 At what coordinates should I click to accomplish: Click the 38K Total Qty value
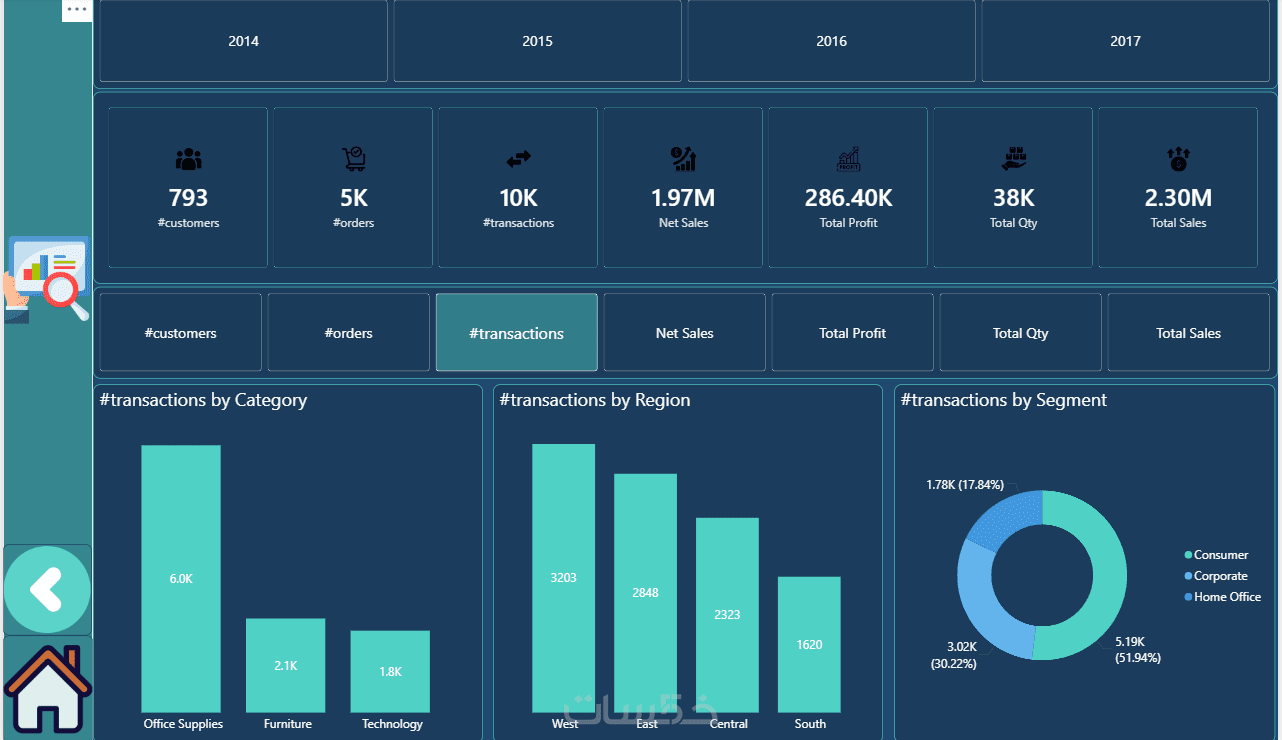point(1013,198)
